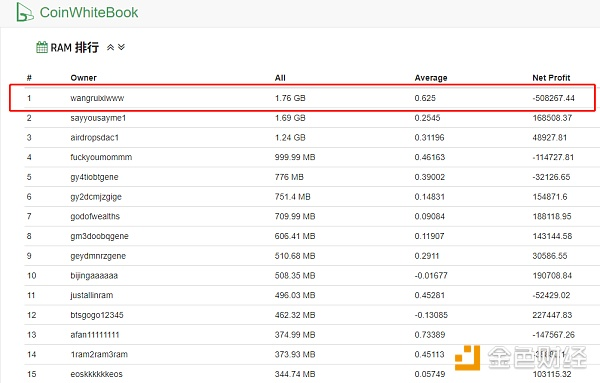Click the net profit 188118.95
Image resolution: width=600 pixels, height=383 pixels.
[552, 216]
